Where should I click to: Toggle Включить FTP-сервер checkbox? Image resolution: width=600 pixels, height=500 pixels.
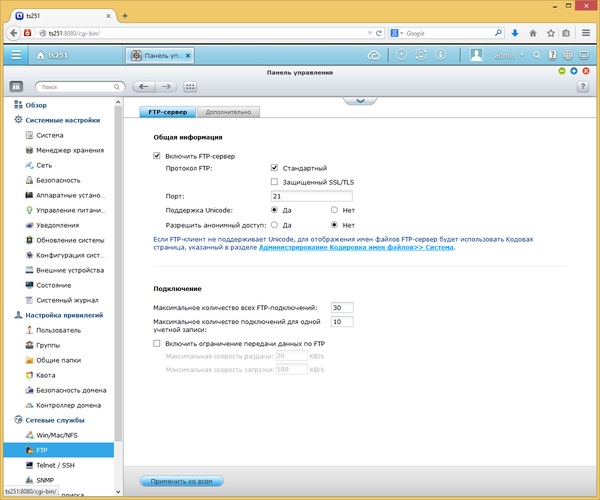point(157,156)
